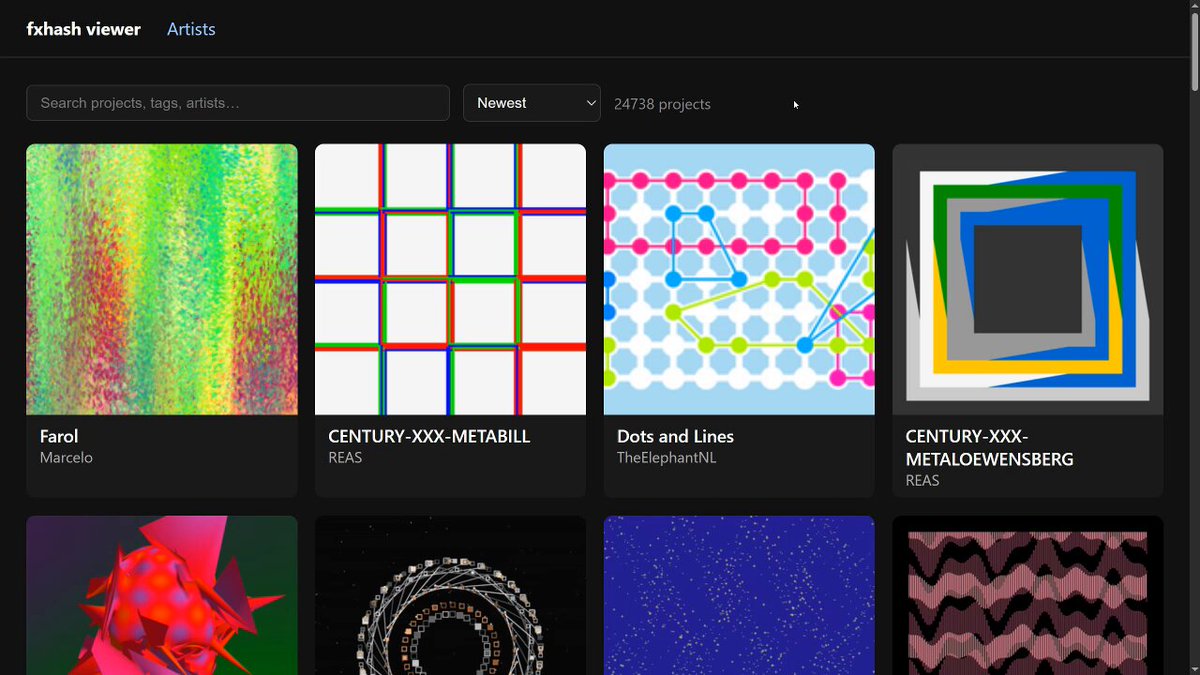Viewport: 1200px width, 675px height.
Task: Click the CENTURY-XXX-METABILL project title
Action: point(429,436)
